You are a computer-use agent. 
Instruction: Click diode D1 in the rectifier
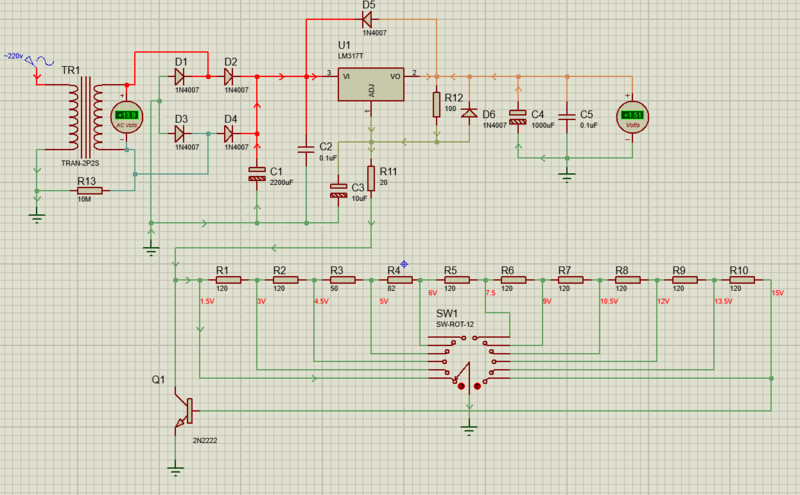click(181, 75)
